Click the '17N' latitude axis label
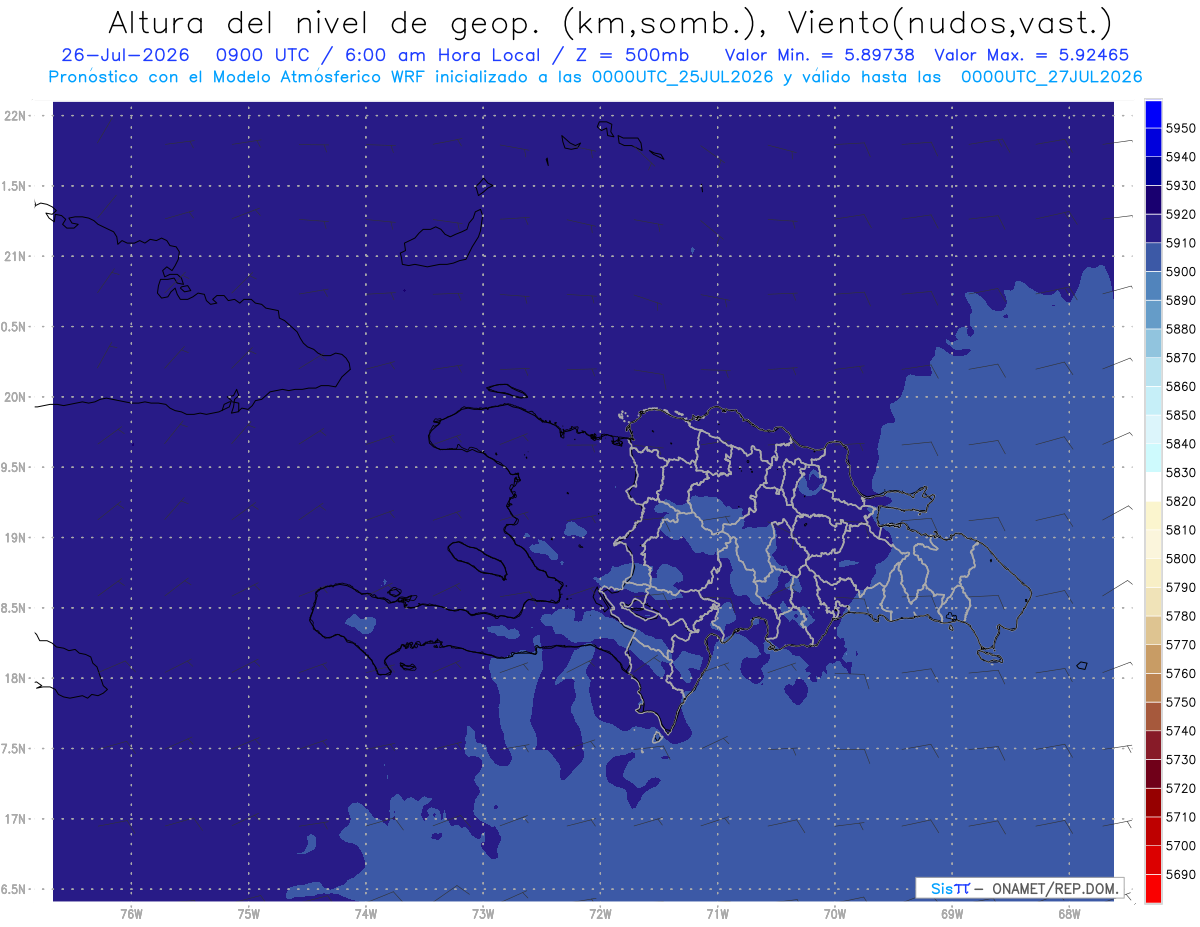Image resolution: width=1200 pixels, height=927 pixels. pyautogui.click(x=14, y=819)
